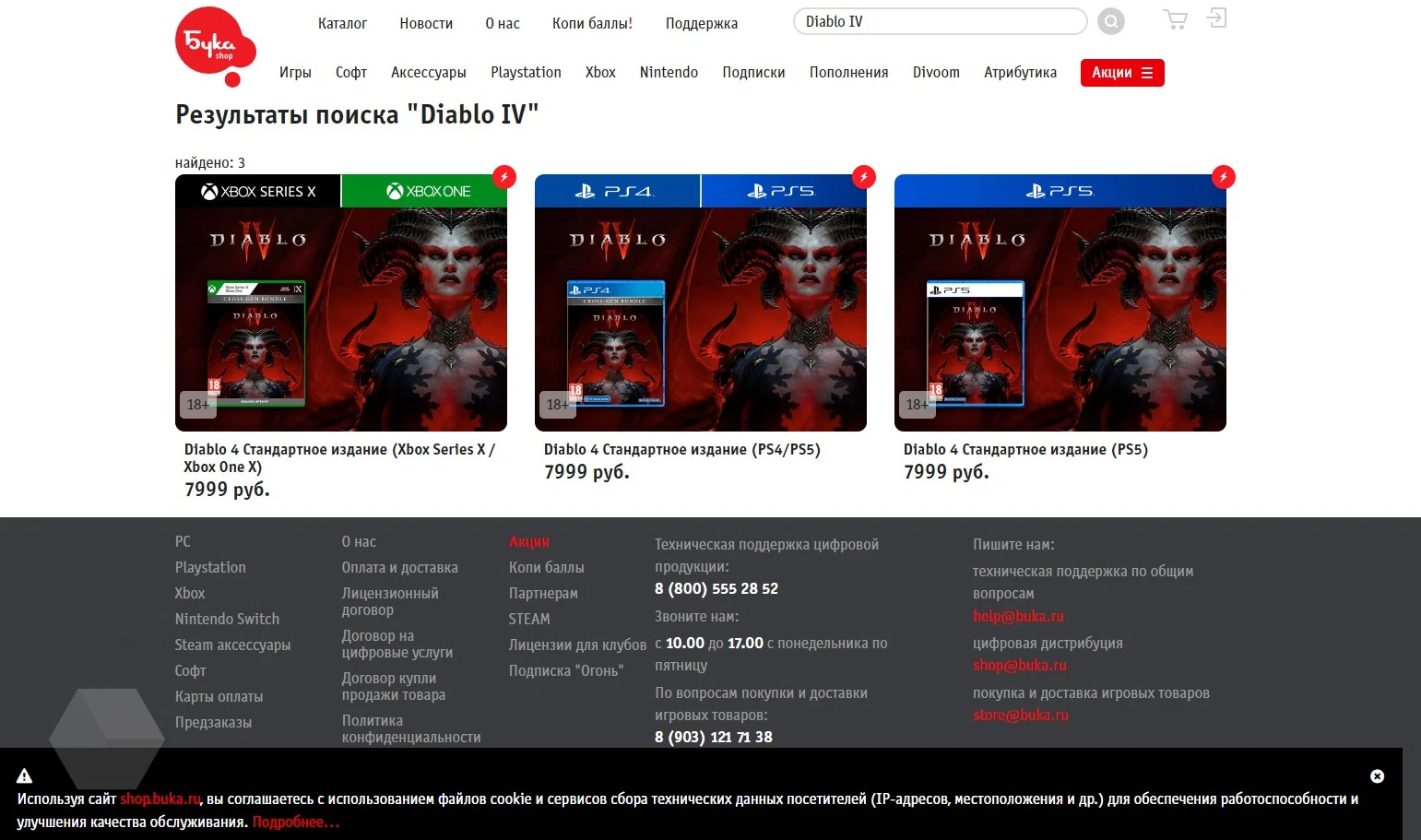Image resolution: width=1421 pixels, height=840 pixels.
Task: Click phone number 8 (800) 555 28 52
Action: pos(716,589)
